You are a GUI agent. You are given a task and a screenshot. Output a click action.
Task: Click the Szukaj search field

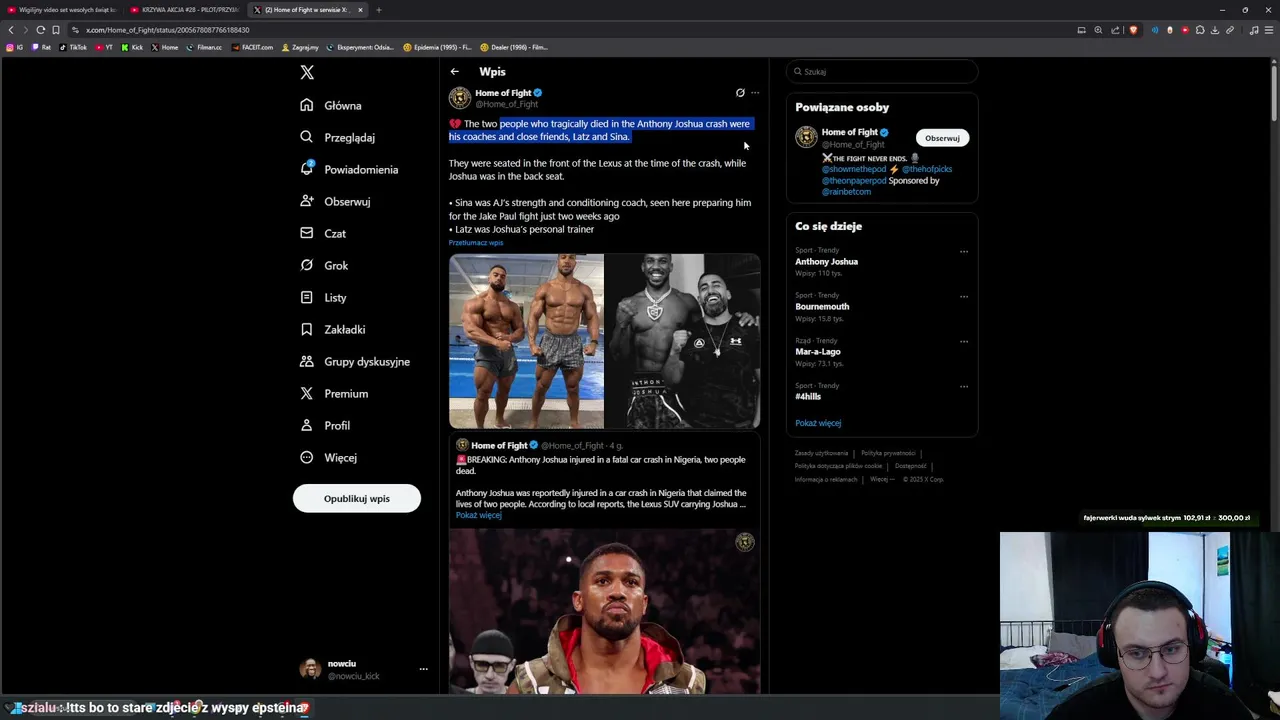[x=881, y=72]
